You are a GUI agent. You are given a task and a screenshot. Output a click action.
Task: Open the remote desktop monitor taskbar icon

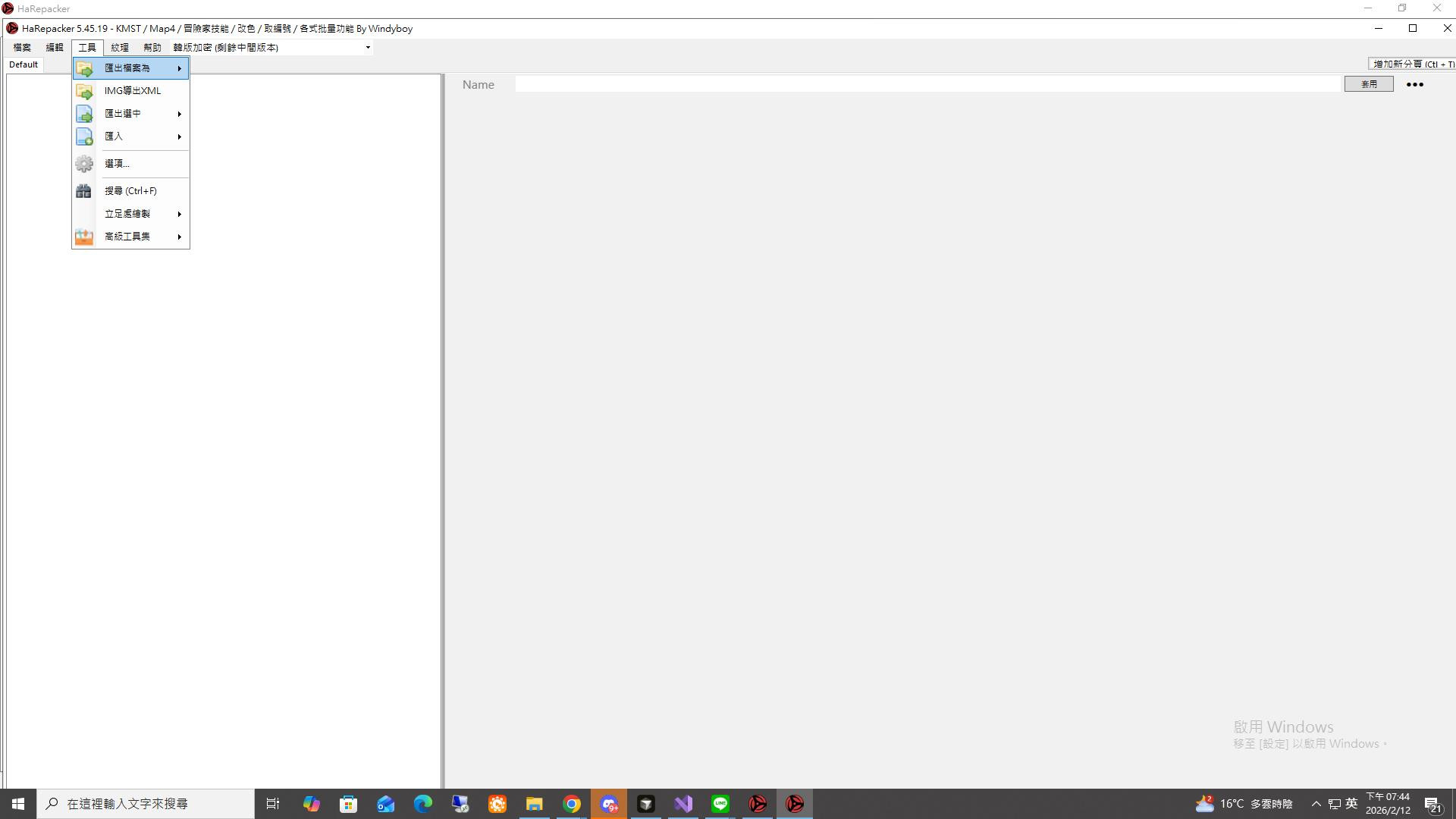(460, 804)
